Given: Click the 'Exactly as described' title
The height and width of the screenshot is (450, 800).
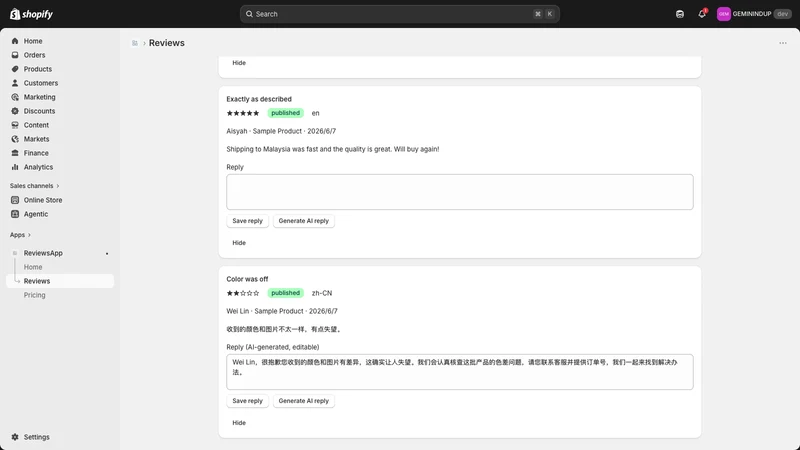Looking at the screenshot, I should pyautogui.click(x=259, y=99).
